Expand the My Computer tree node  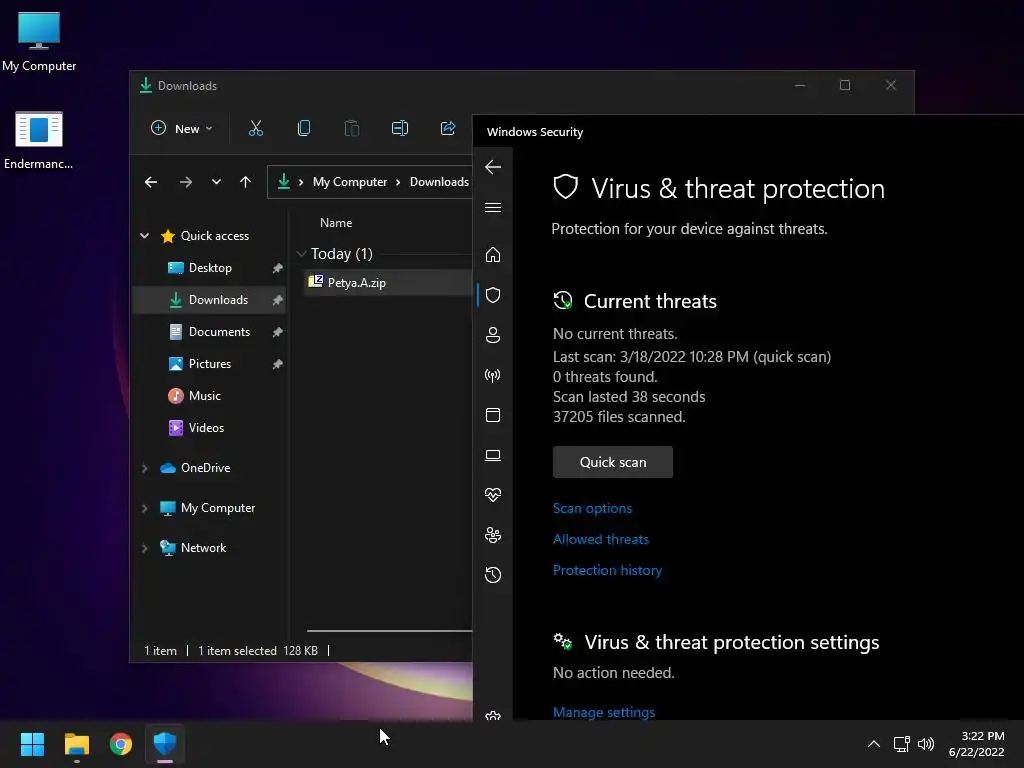[x=145, y=508]
